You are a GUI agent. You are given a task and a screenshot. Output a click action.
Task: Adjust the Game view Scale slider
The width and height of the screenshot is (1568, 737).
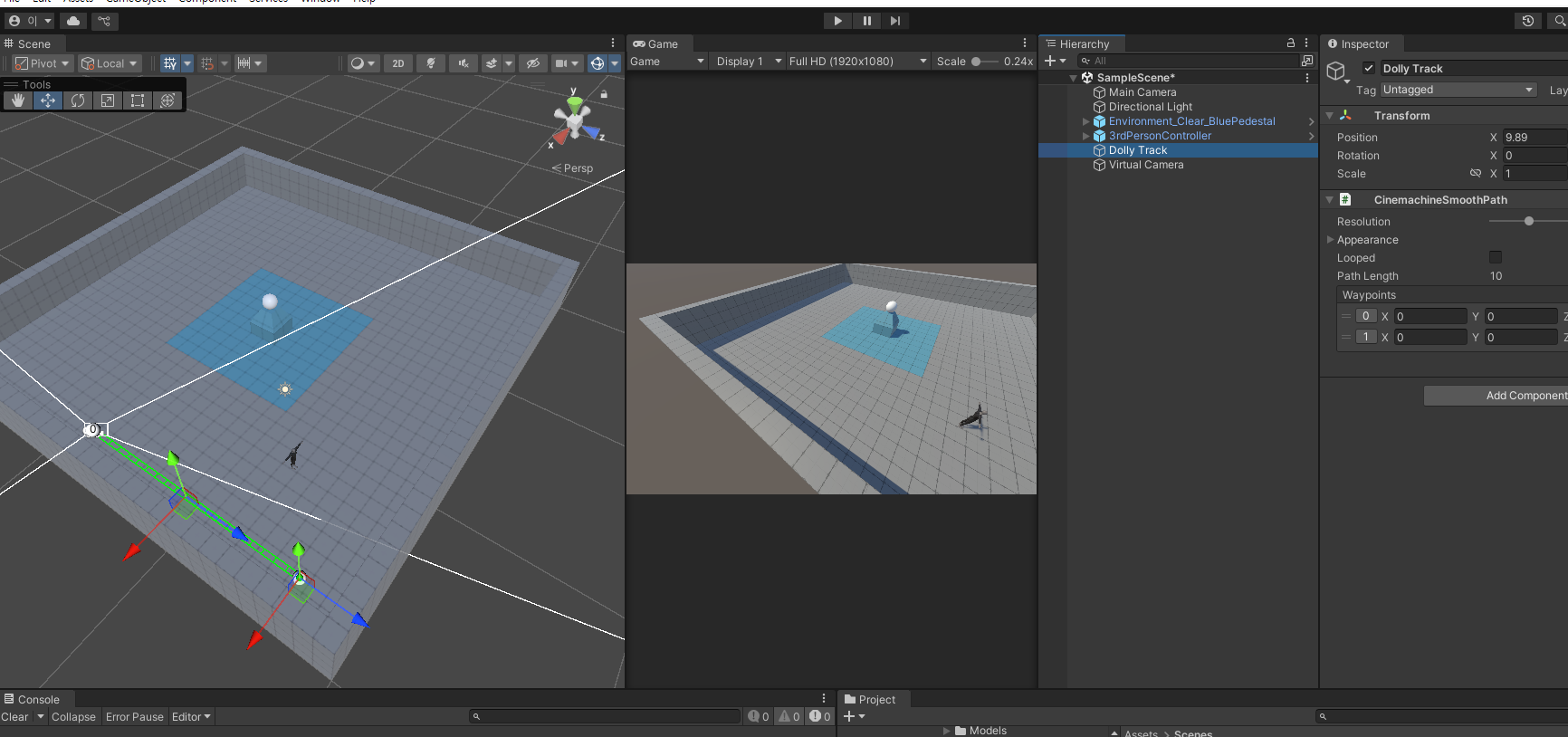984,62
